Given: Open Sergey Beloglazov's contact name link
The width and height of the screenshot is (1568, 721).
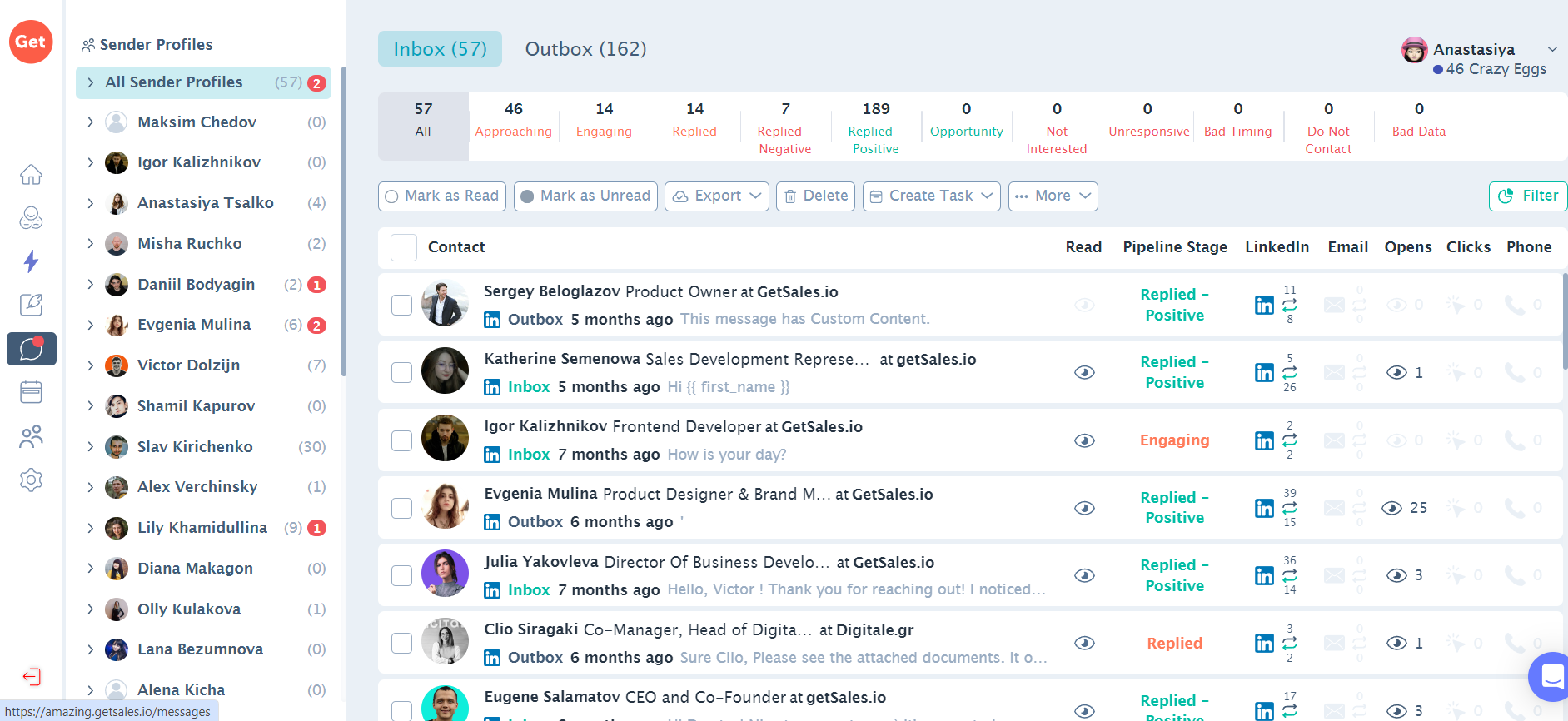Looking at the screenshot, I should click(x=552, y=291).
